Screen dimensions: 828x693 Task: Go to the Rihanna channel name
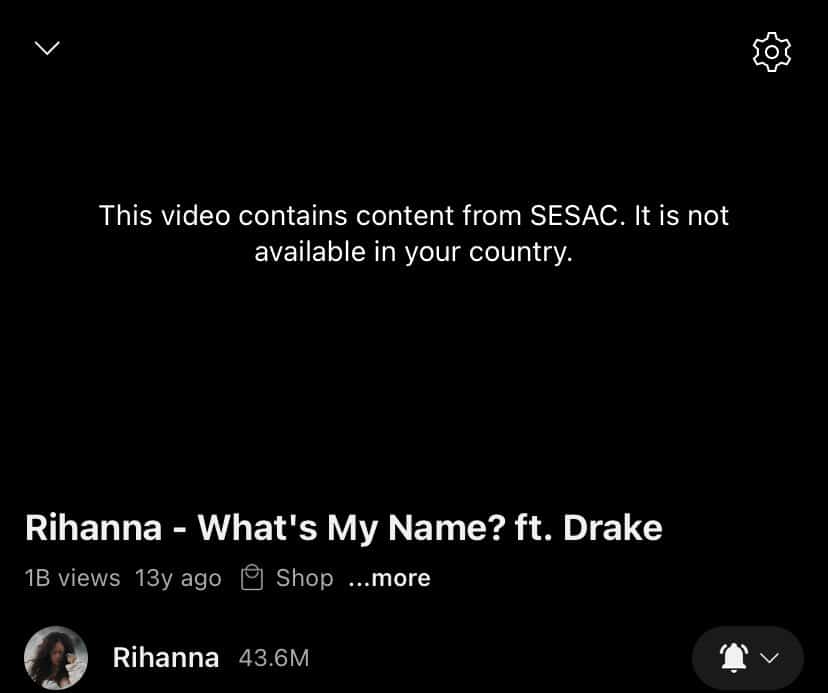166,658
